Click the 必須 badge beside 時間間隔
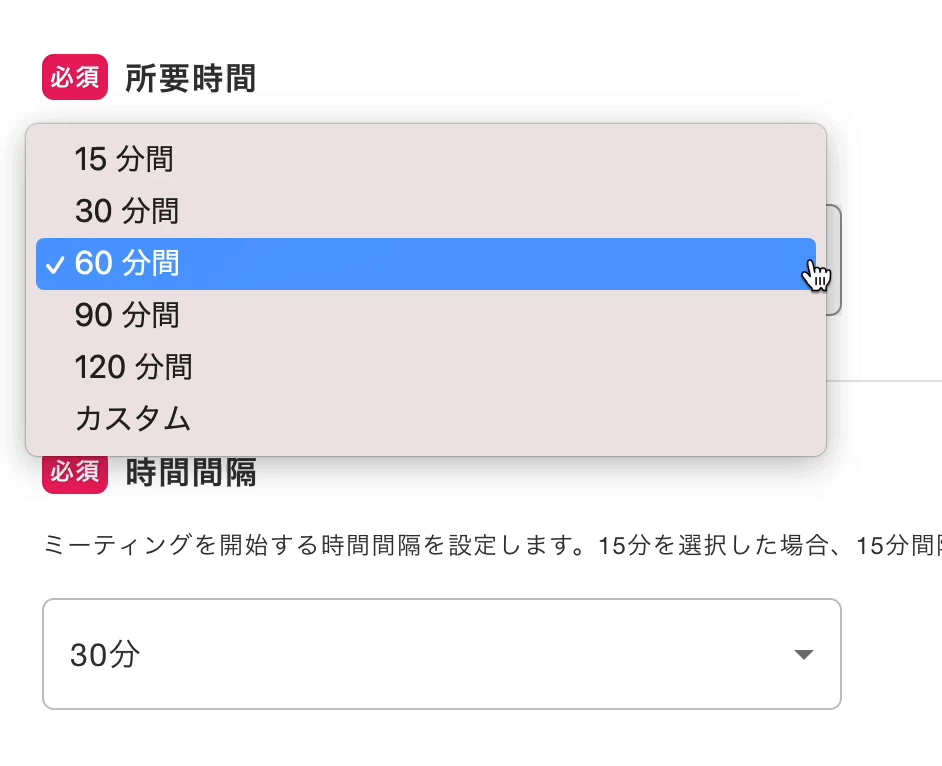The height and width of the screenshot is (766, 942). [74, 472]
